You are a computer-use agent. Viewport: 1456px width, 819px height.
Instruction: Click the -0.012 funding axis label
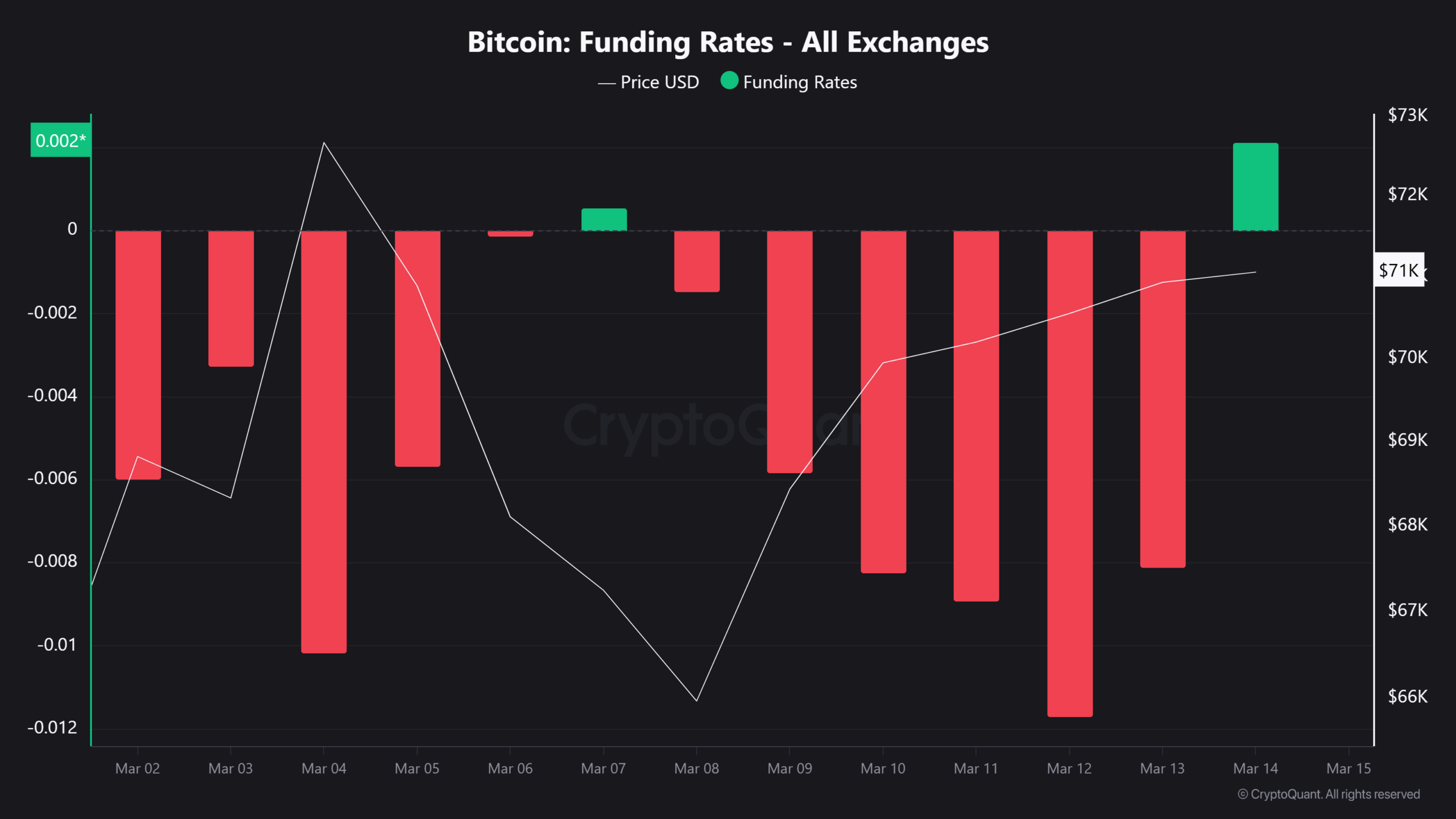click(x=52, y=727)
